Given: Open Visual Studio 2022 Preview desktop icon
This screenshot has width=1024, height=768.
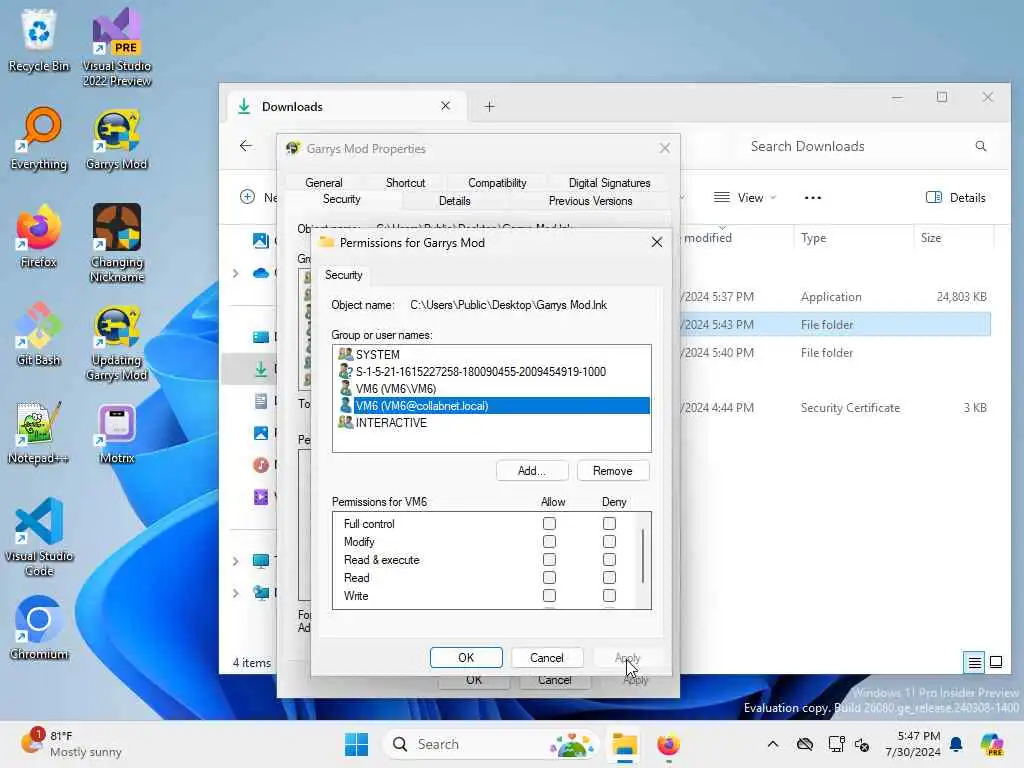Looking at the screenshot, I should click(x=117, y=47).
